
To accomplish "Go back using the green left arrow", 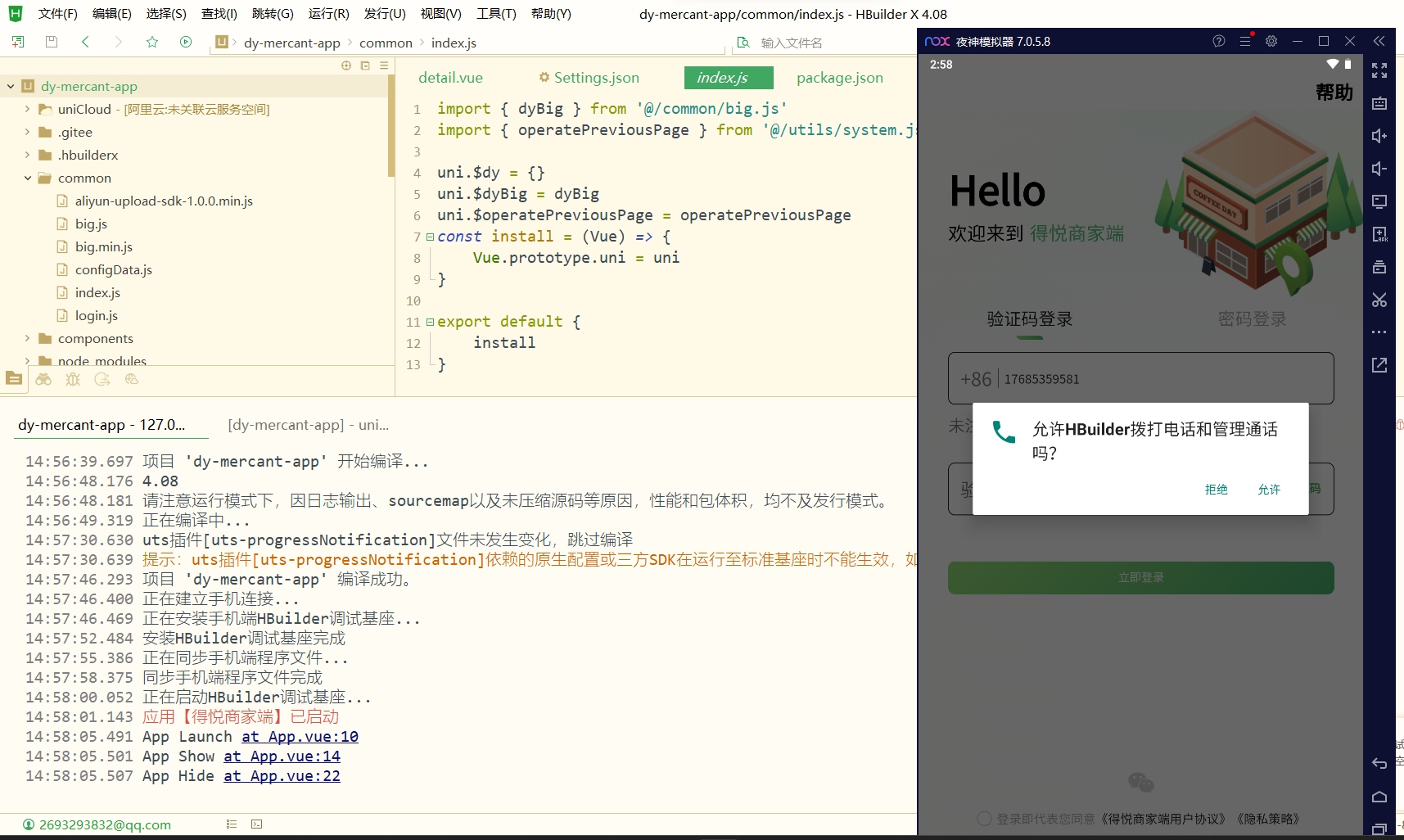I will point(85,42).
